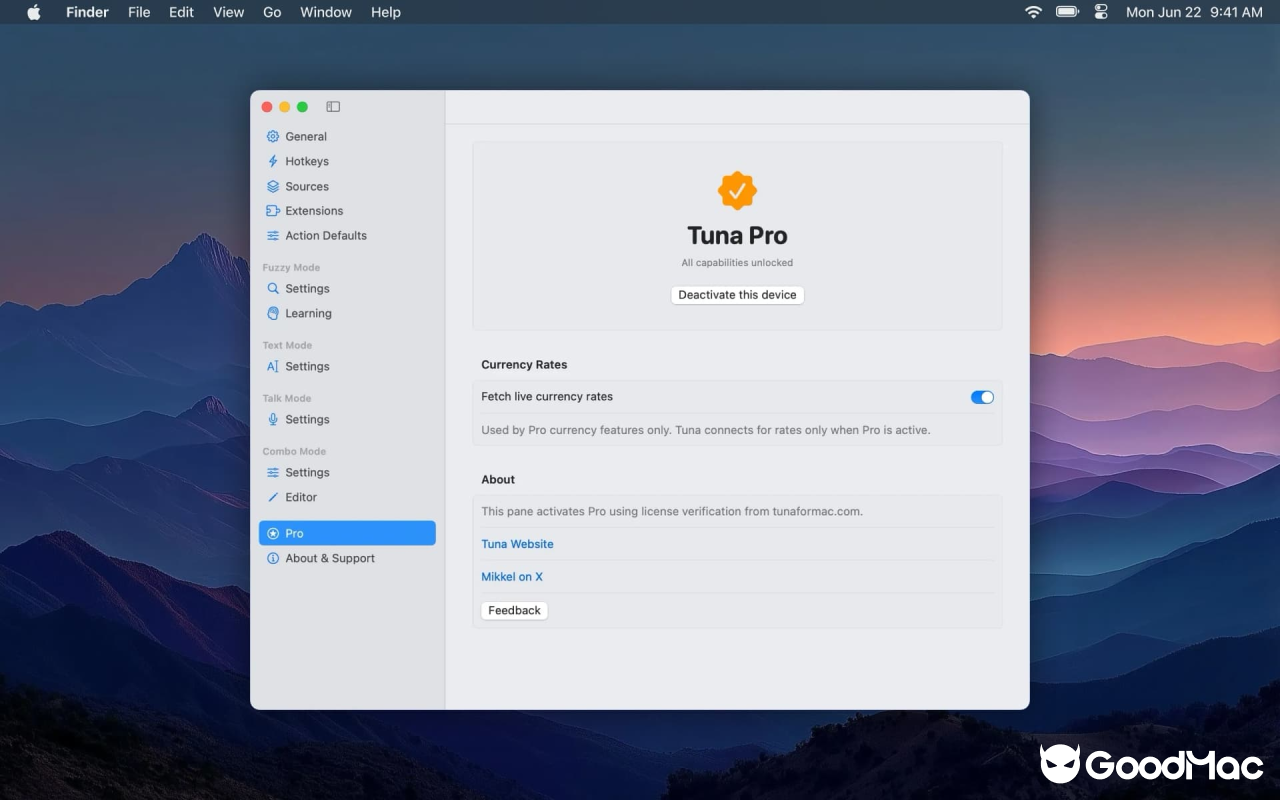This screenshot has height=800, width=1280.
Task: Disable Fetch live currency rates switch
Action: coord(982,397)
